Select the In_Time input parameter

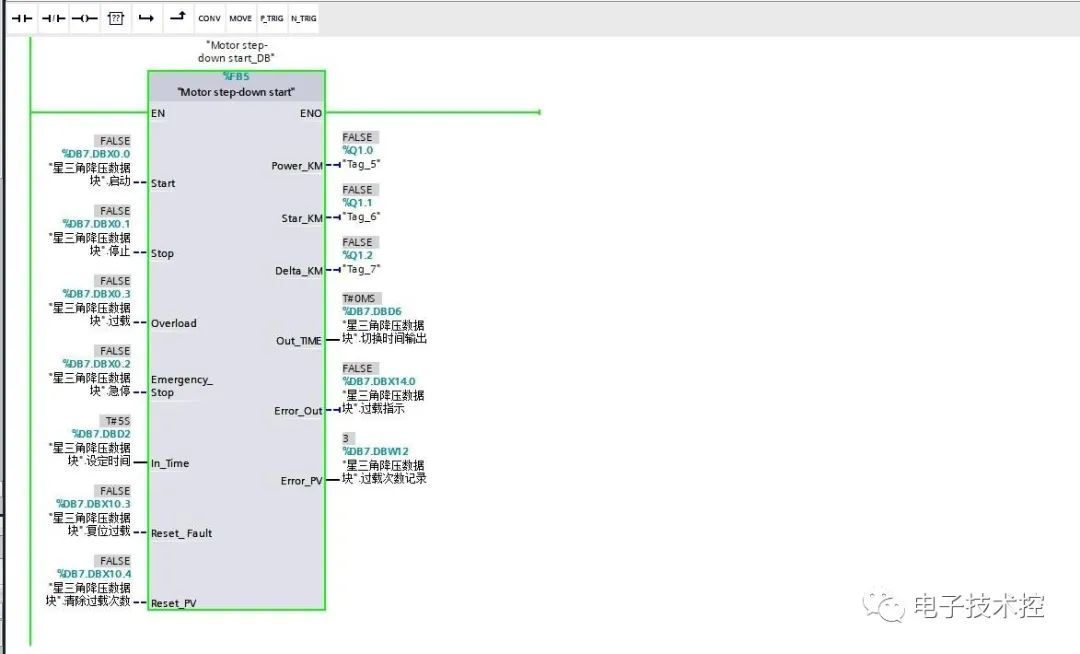(x=170, y=463)
